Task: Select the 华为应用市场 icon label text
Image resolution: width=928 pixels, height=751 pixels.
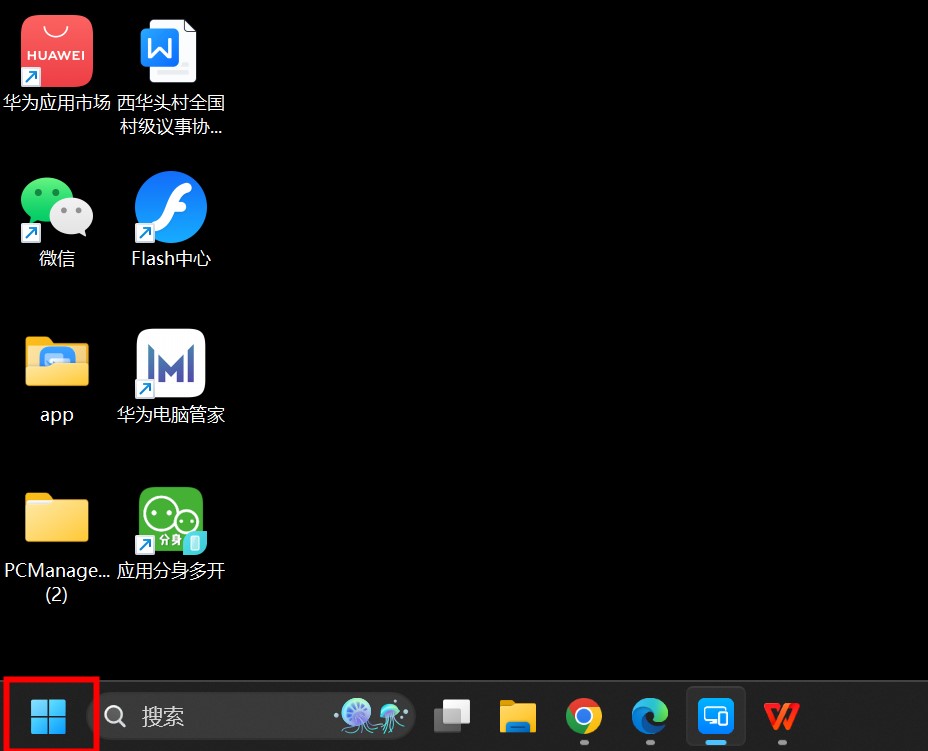Action: (57, 103)
